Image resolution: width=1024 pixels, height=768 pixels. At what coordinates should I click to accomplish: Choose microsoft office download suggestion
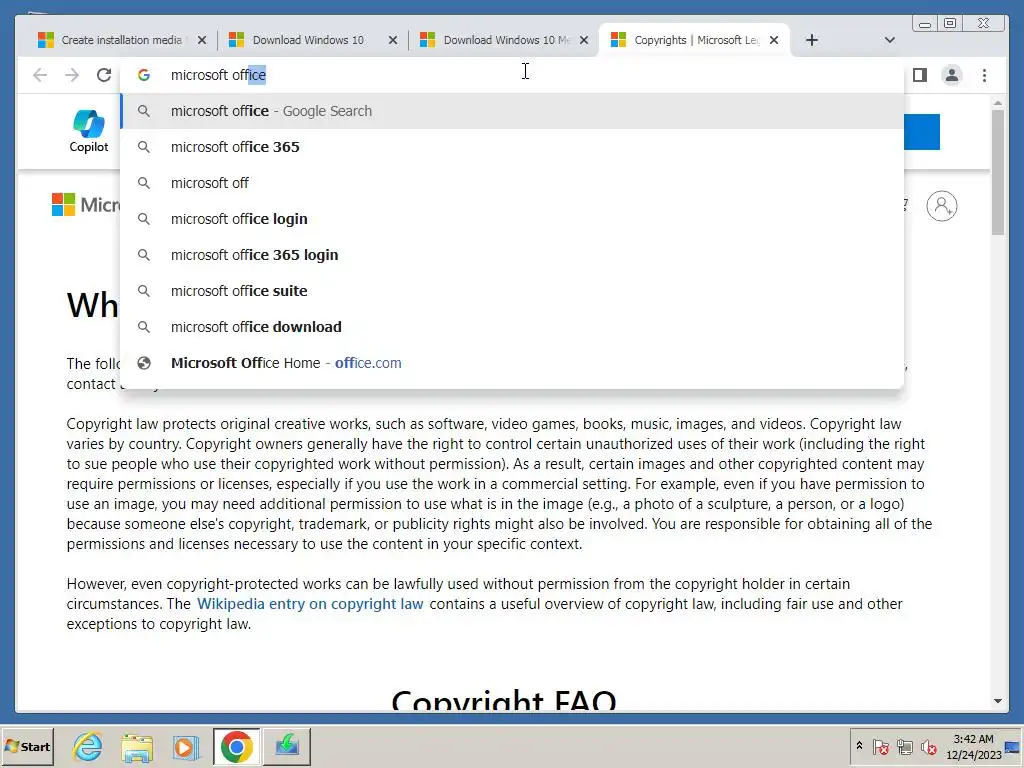513,327
